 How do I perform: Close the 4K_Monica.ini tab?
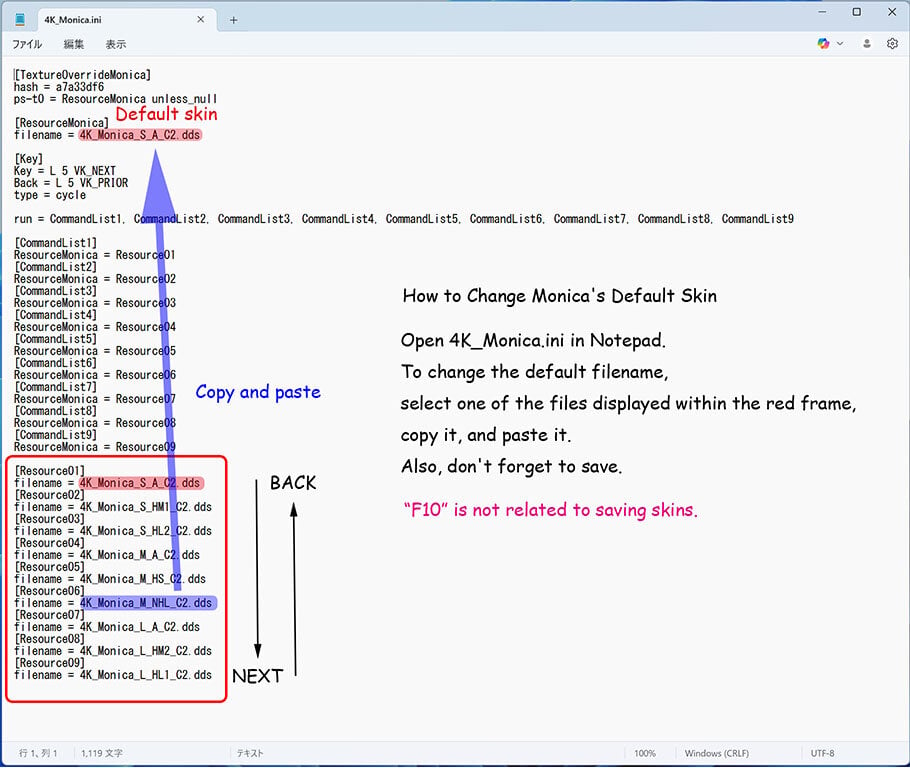click(200, 19)
